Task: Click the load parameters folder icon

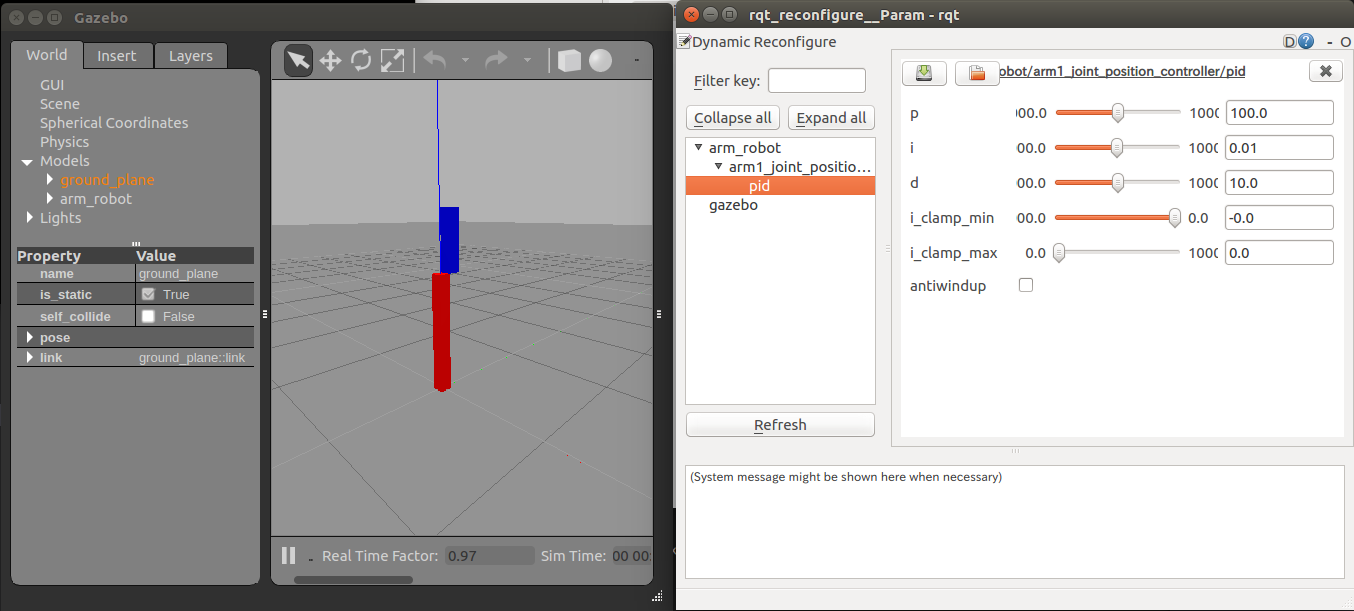Action: 976,72
